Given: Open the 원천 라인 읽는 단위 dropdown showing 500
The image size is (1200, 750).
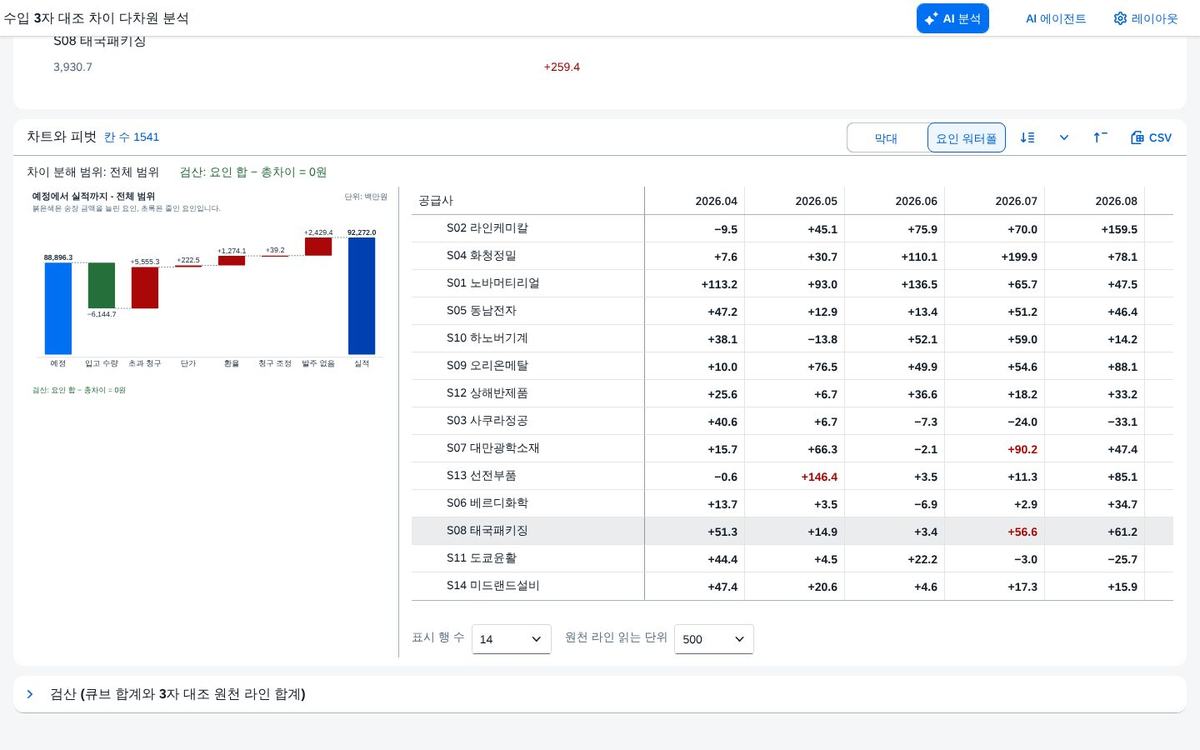Looking at the screenshot, I should [x=714, y=639].
